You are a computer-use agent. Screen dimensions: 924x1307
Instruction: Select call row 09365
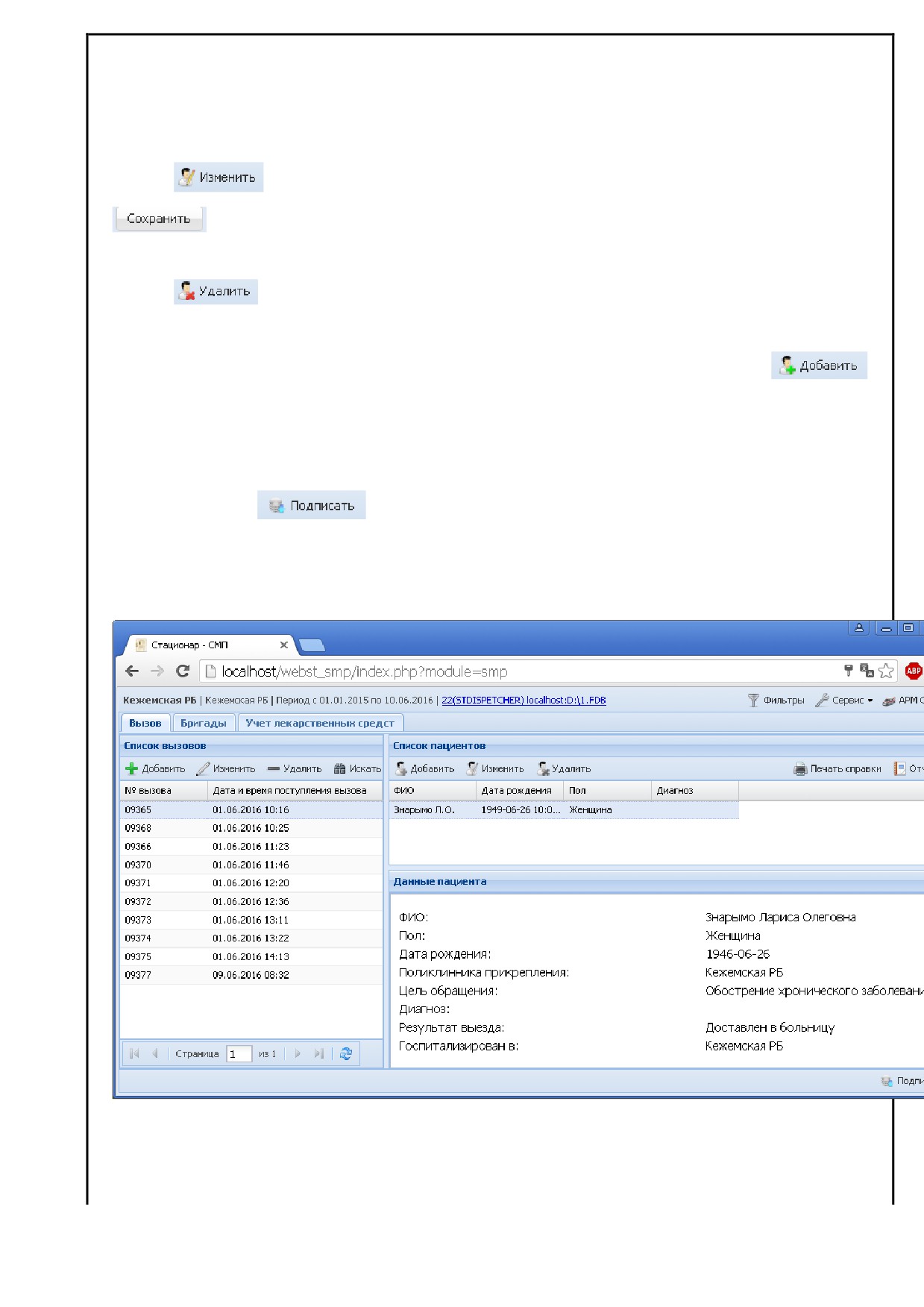(251, 810)
